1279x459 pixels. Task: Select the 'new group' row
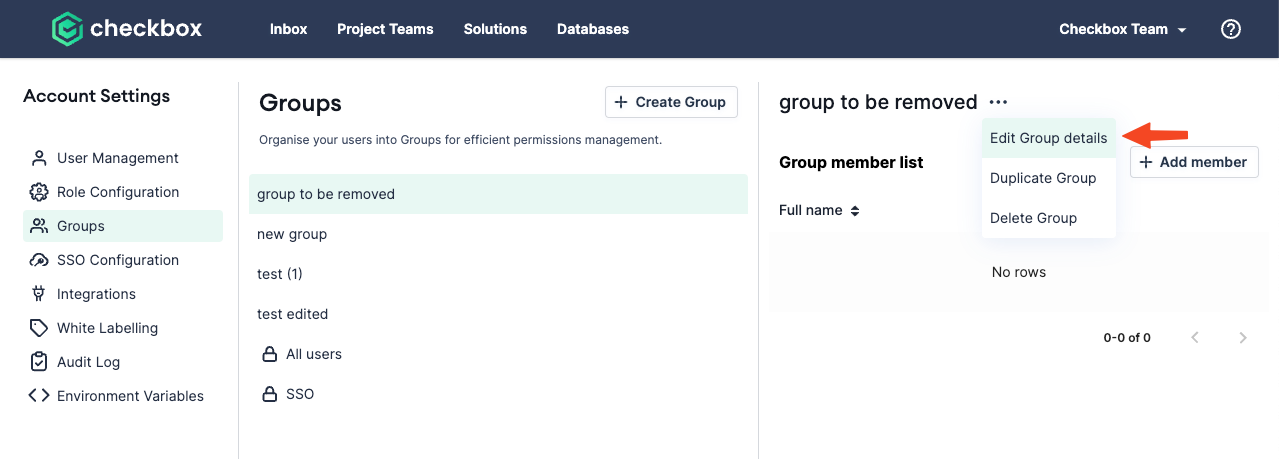click(x=498, y=234)
